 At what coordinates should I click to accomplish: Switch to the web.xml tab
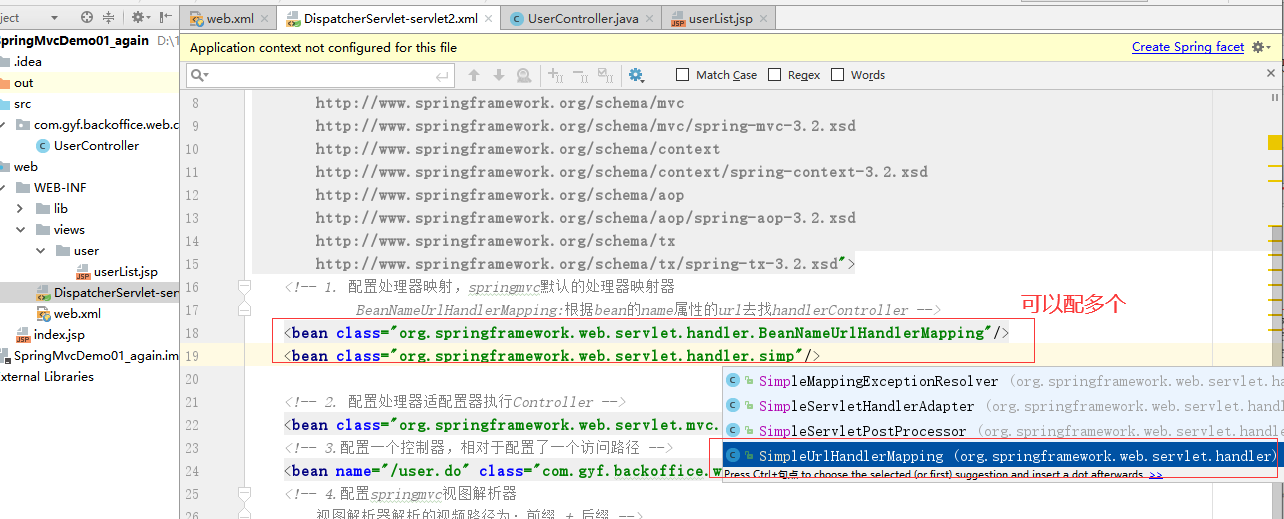[230, 19]
